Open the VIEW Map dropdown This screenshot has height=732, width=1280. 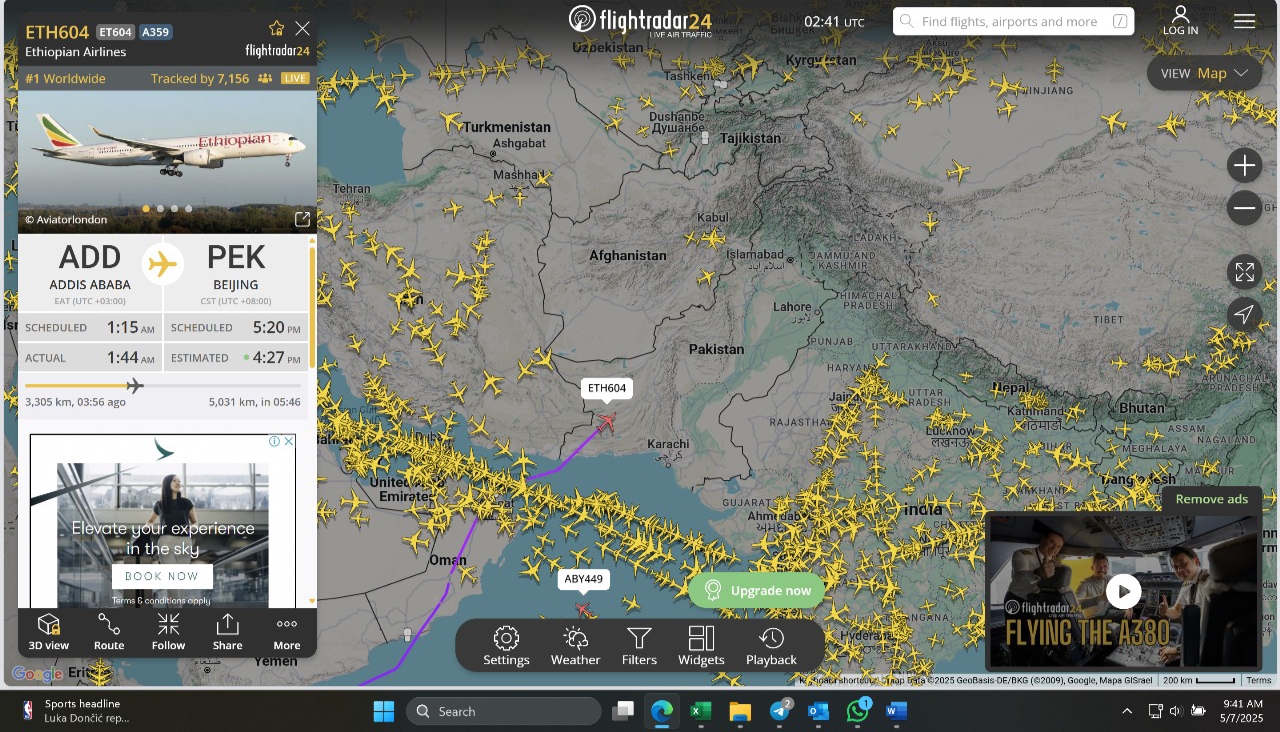pos(1204,73)
